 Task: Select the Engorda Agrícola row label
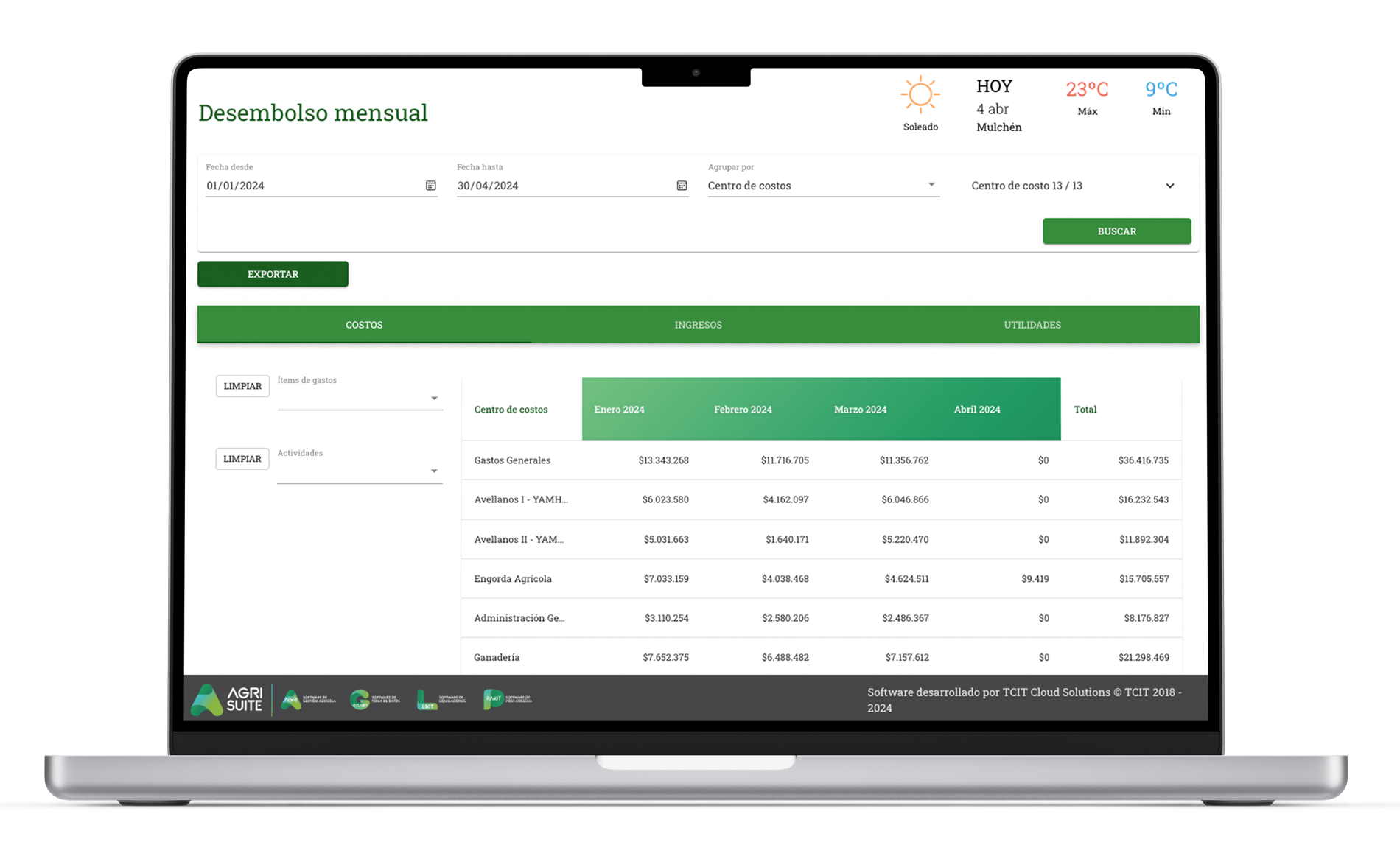coord(513,579)
